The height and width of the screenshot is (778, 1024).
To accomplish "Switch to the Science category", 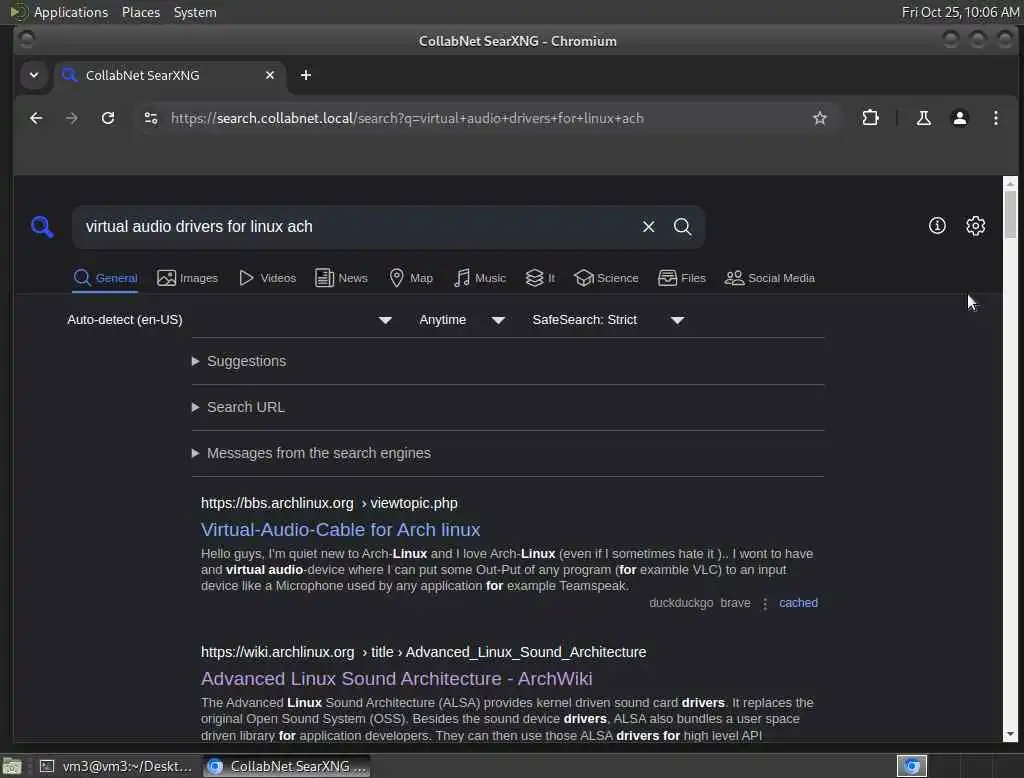I will click(606, 278).
